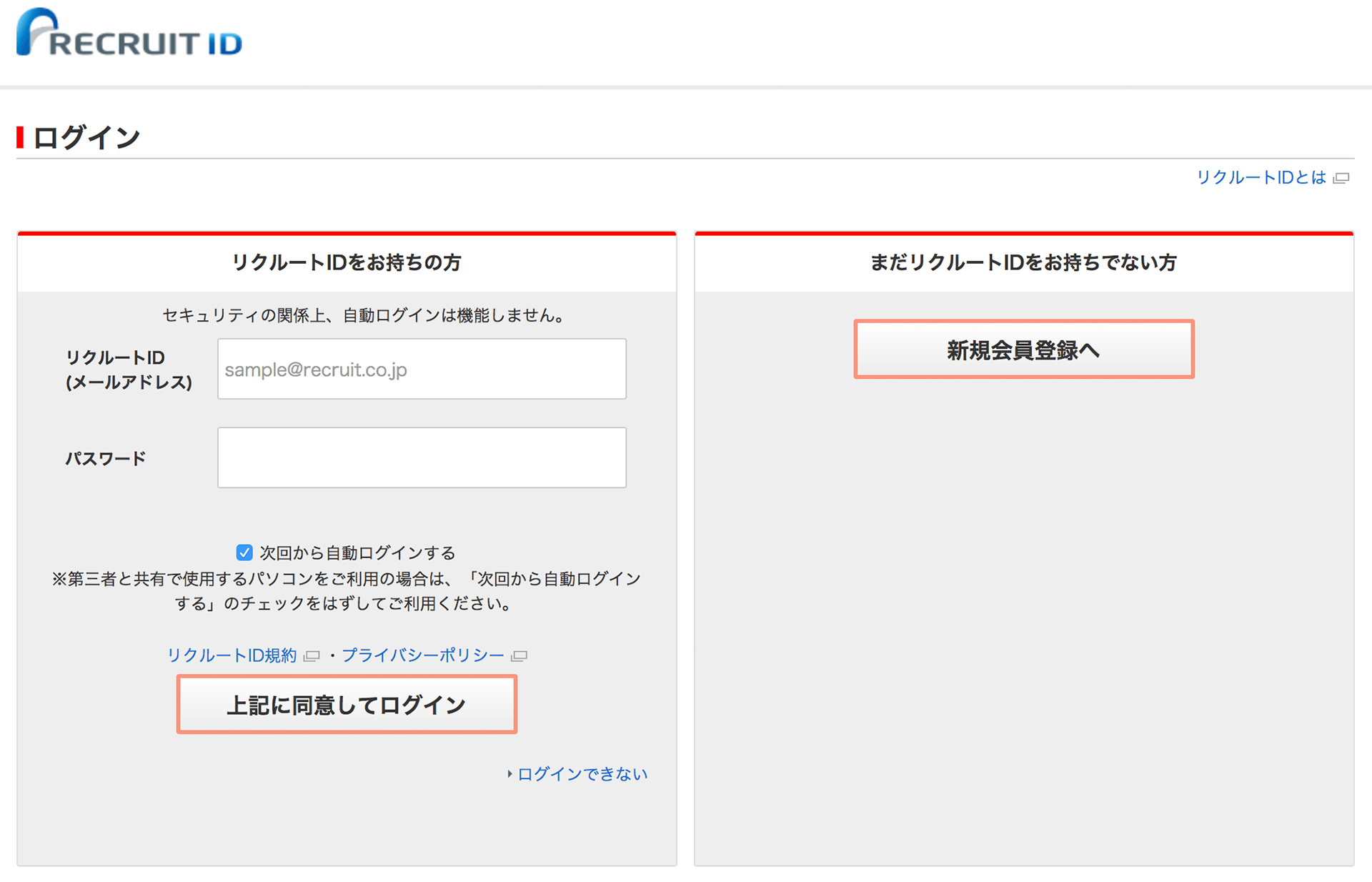Screen dimensions: 1372x882
Task: Click the 上記に同意してログイン button
Action: click(347, 705)
